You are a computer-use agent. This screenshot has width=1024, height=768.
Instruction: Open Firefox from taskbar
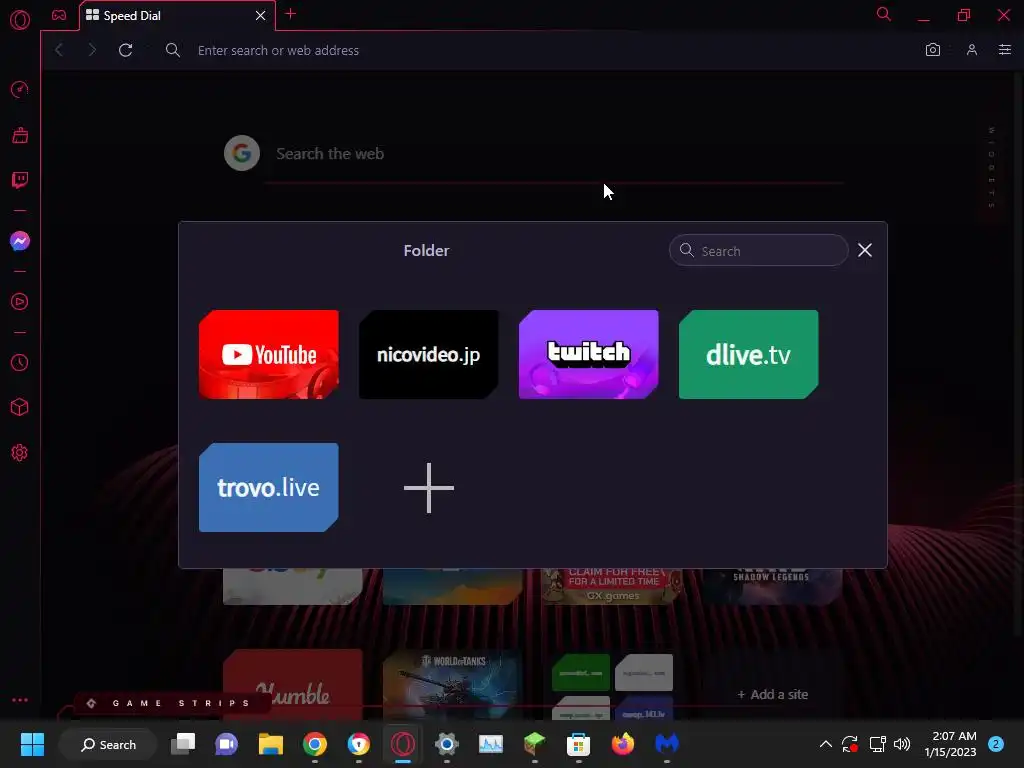pyautogui.click(x=622, y=744)
